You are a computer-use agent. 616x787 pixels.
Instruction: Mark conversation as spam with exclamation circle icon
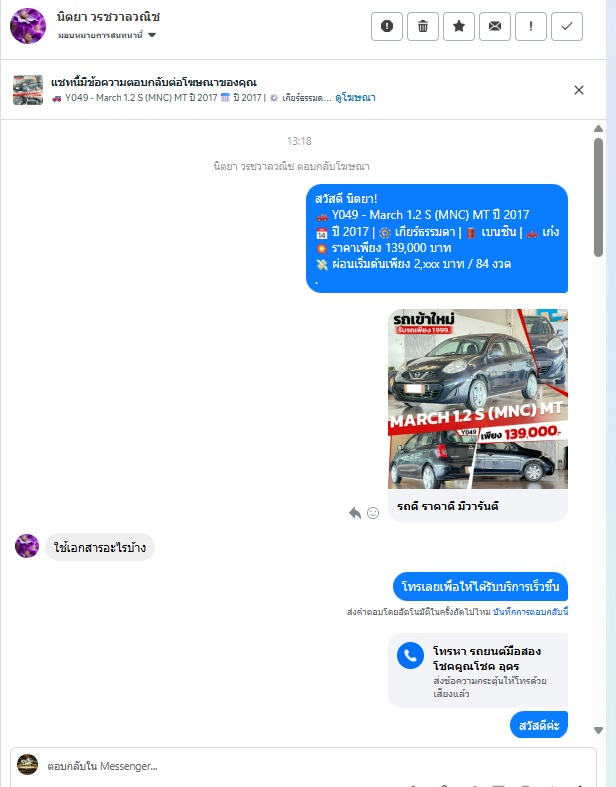(387, 26)
